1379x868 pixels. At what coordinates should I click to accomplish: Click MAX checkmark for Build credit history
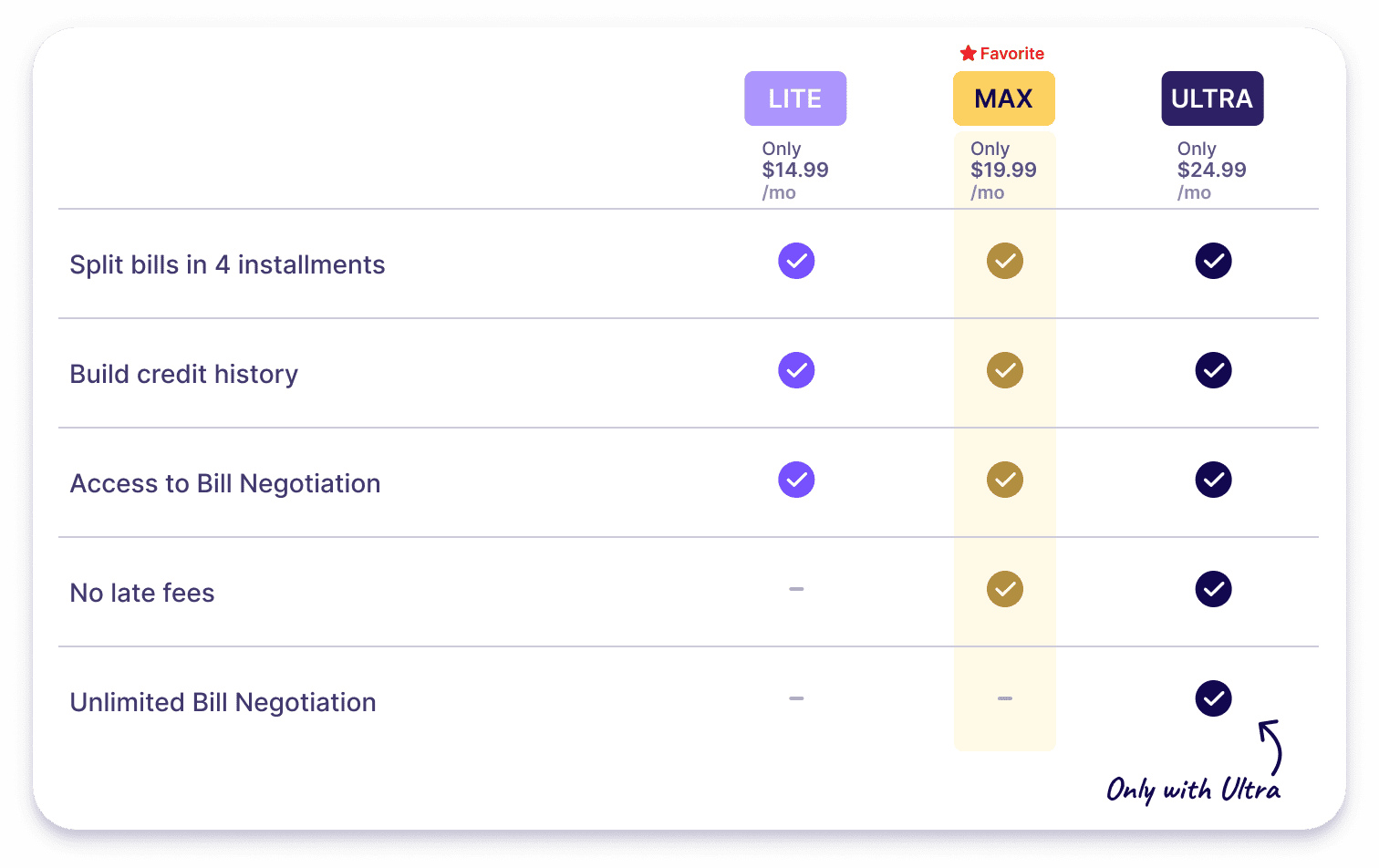[1005, 370]
